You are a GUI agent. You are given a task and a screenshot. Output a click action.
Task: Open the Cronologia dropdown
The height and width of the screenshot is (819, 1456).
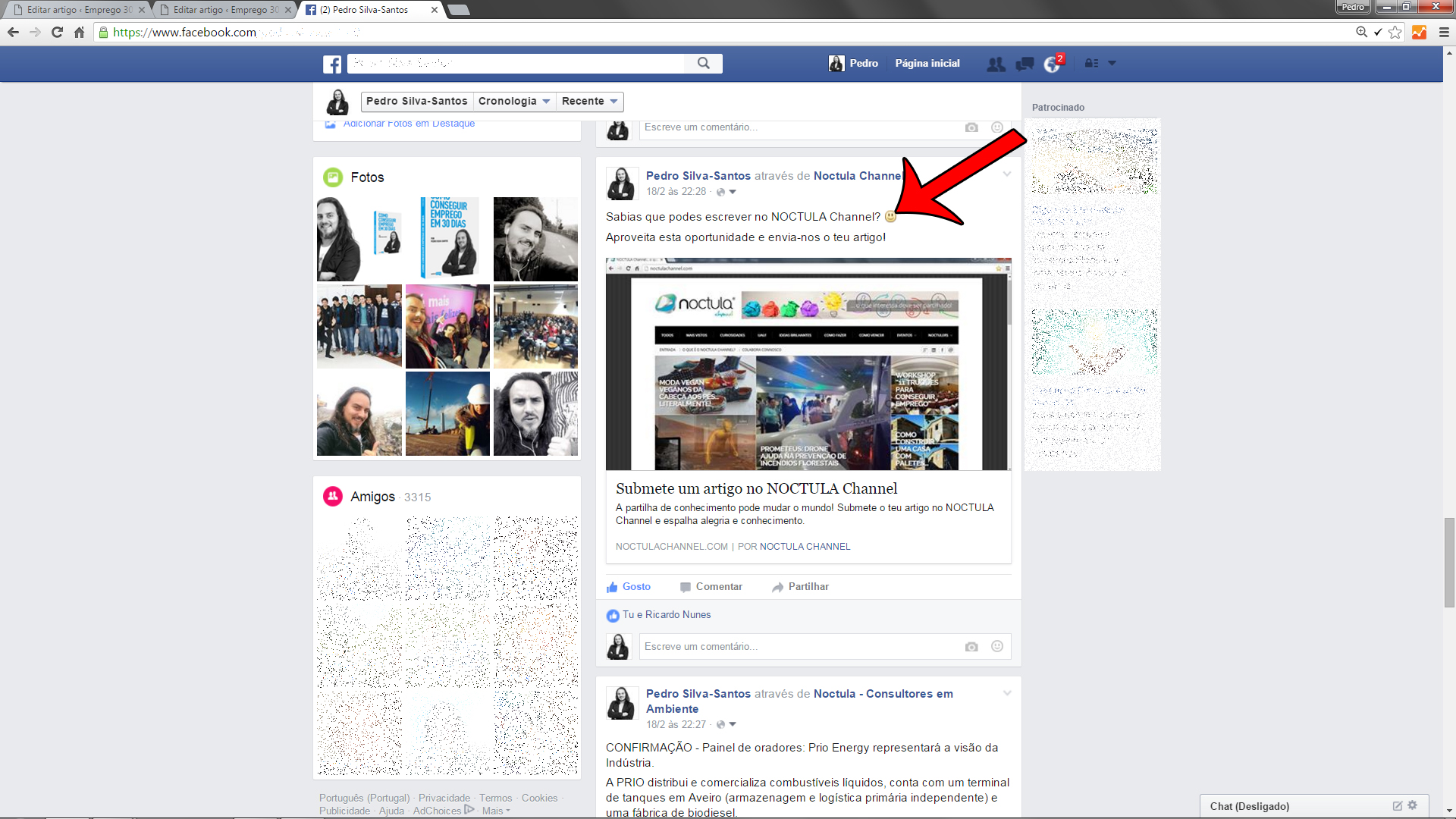coord(514,102)
